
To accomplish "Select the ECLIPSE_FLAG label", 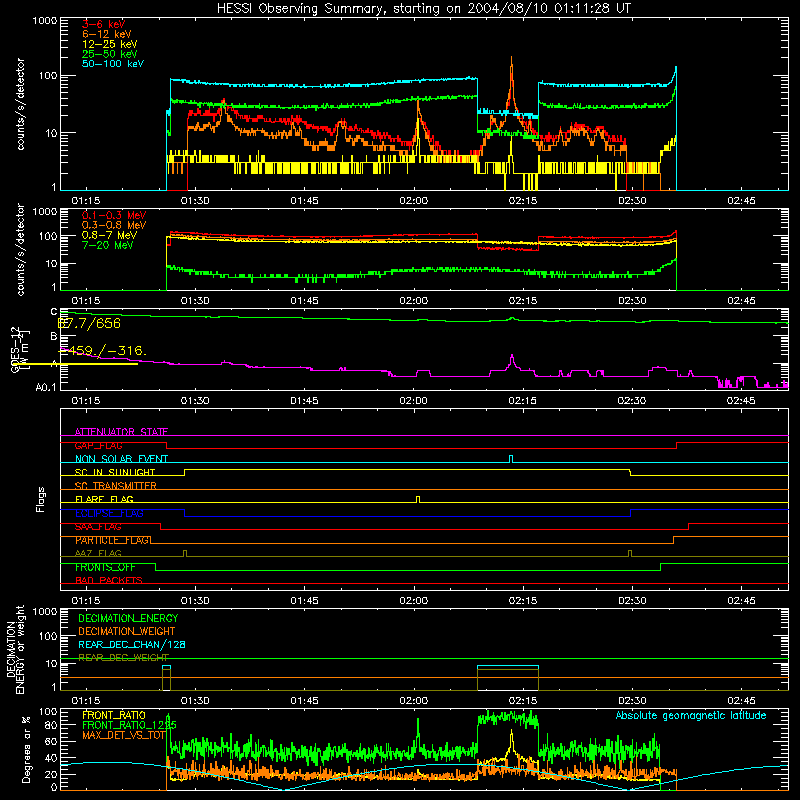I will (109, 513).
